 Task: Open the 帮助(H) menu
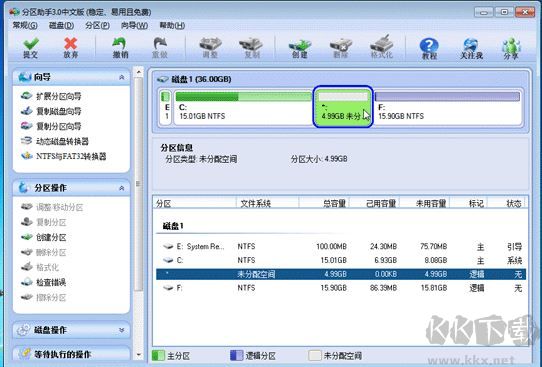[x=172, y=25]
